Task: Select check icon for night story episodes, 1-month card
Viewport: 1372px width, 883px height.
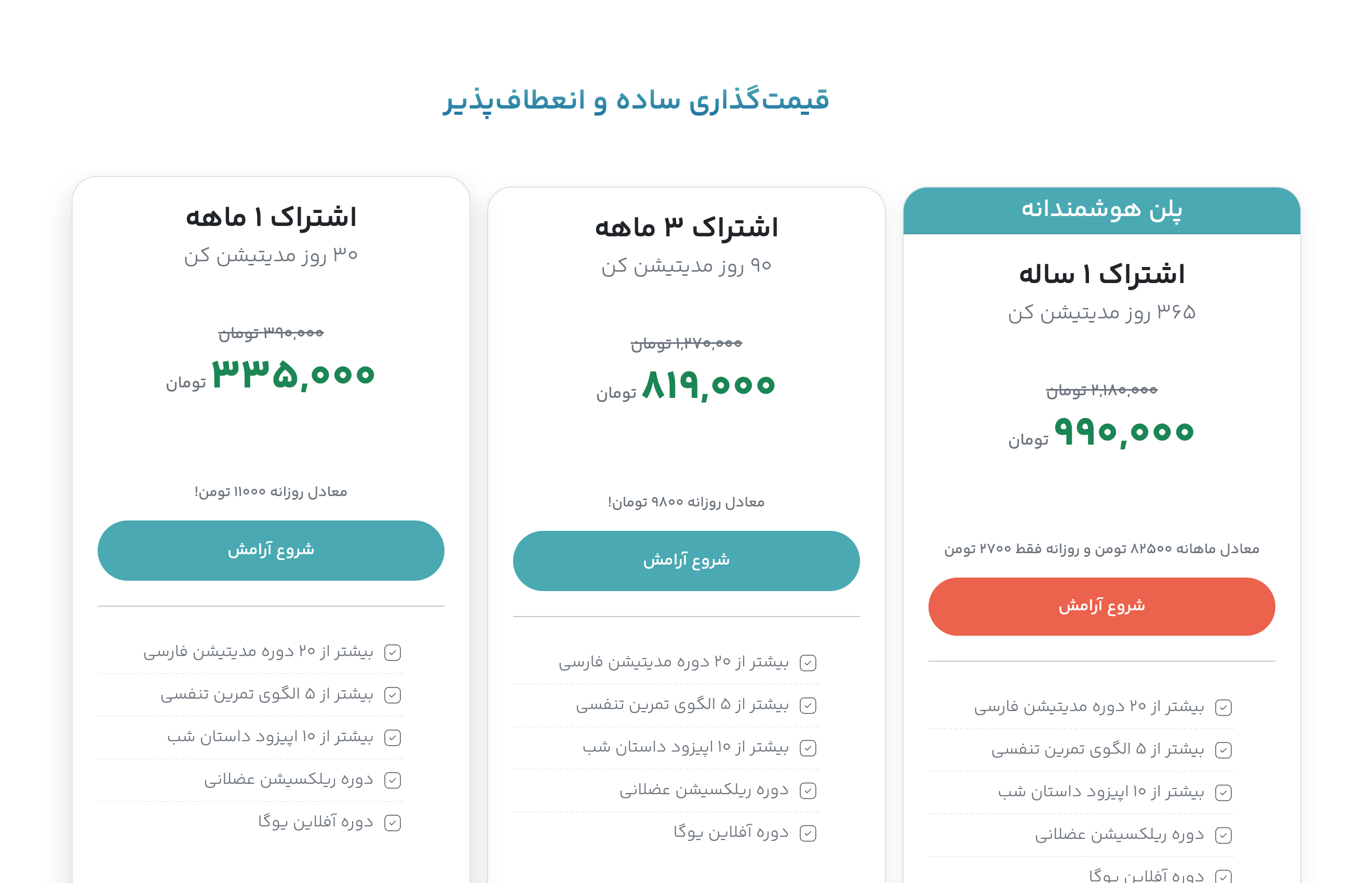Action: click(393, 738)
